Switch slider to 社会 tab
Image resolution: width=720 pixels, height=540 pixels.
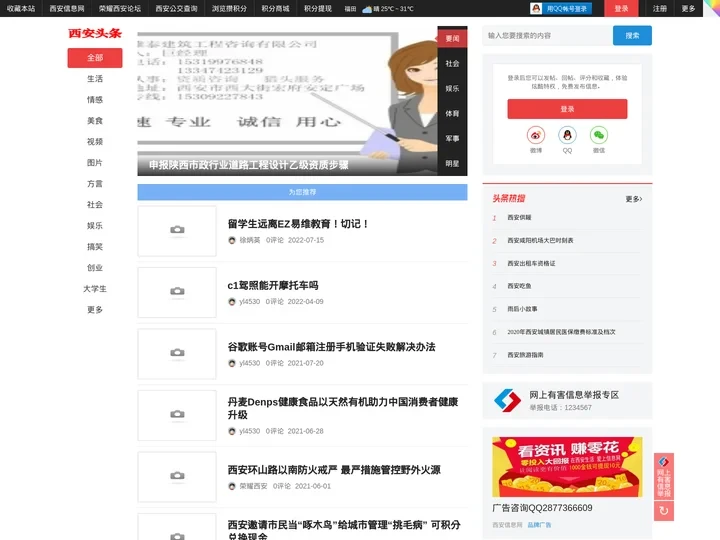pyautogui.click(x=452, y=63)
